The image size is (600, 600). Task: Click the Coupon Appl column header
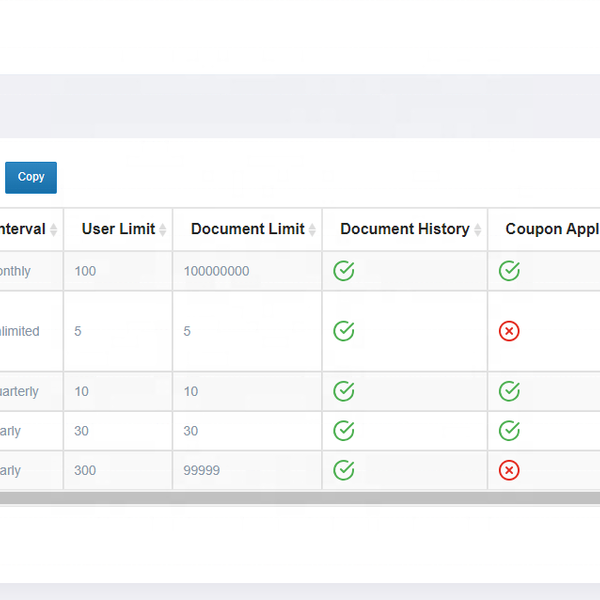point(550,229)
